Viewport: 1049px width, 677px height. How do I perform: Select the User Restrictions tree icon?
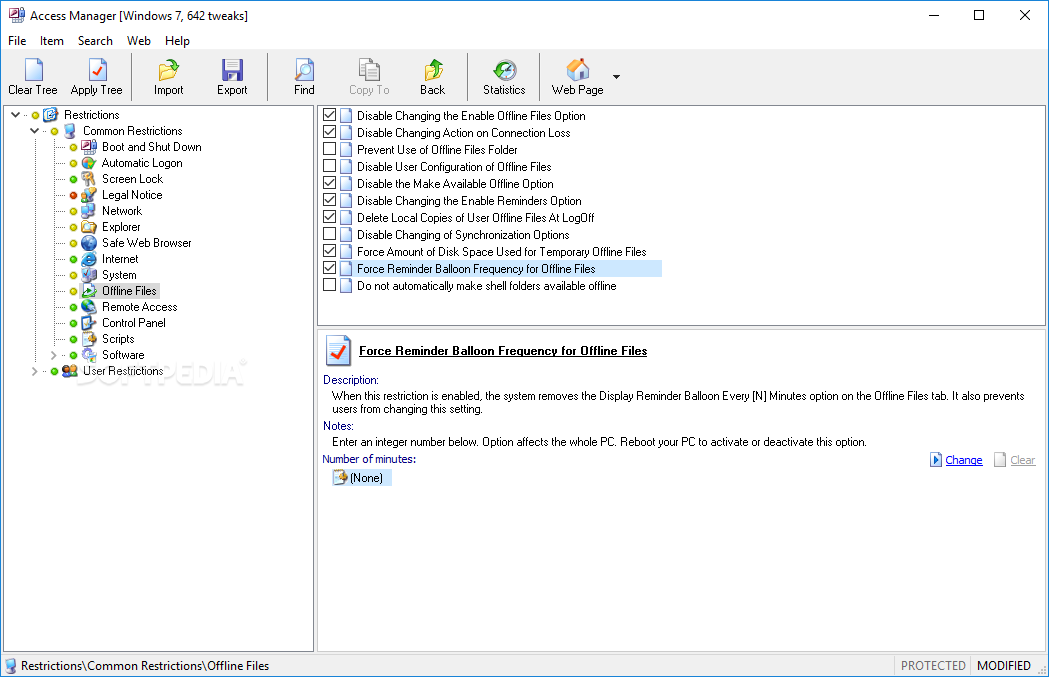point(70,371)
